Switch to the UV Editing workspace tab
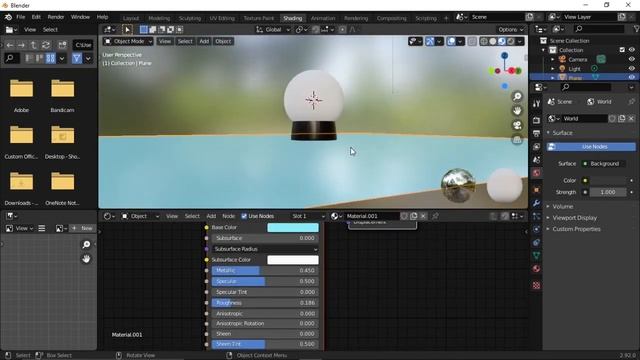Image resolution: width=640 pixels, height=360 pixels. click(x=222, y=18)
